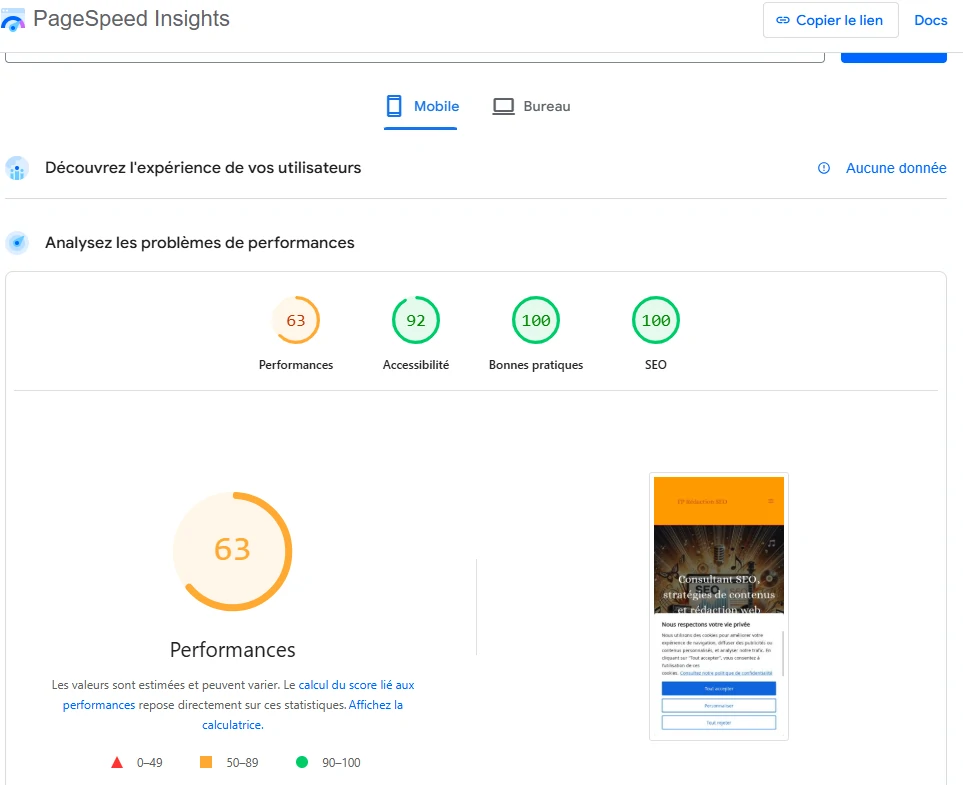Click the large Performances heading
The height and width of the screenshot is (785, 963).
[x=233, y=650]
